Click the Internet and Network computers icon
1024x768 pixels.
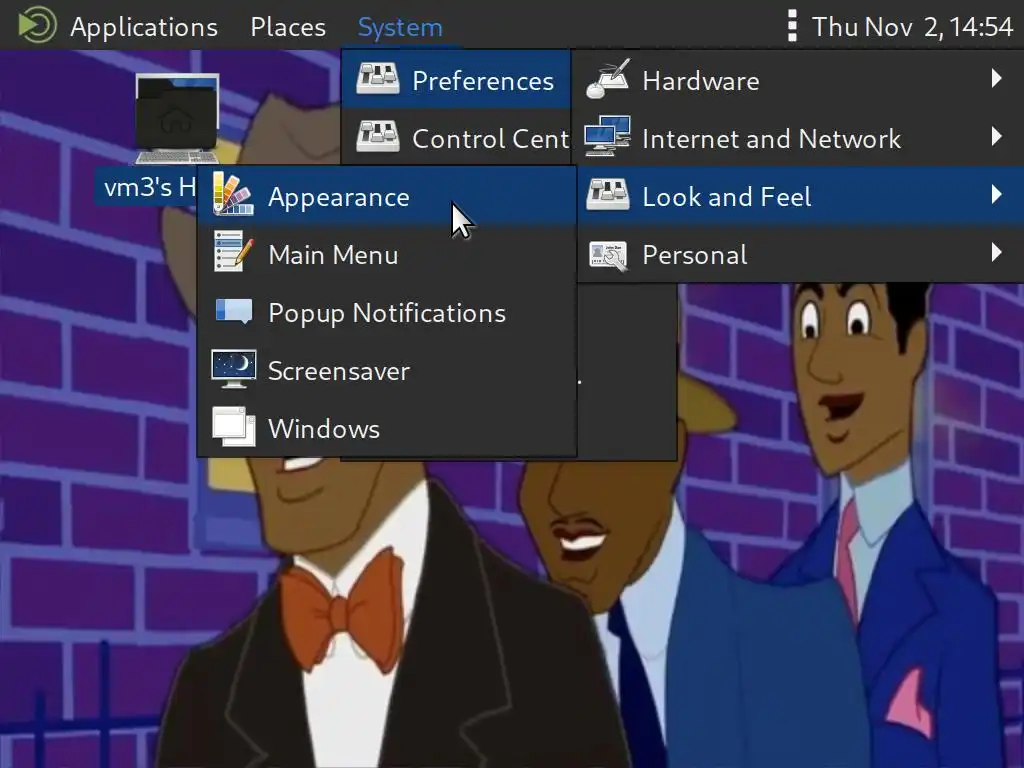pyautogui.click(x=608, y=136)
